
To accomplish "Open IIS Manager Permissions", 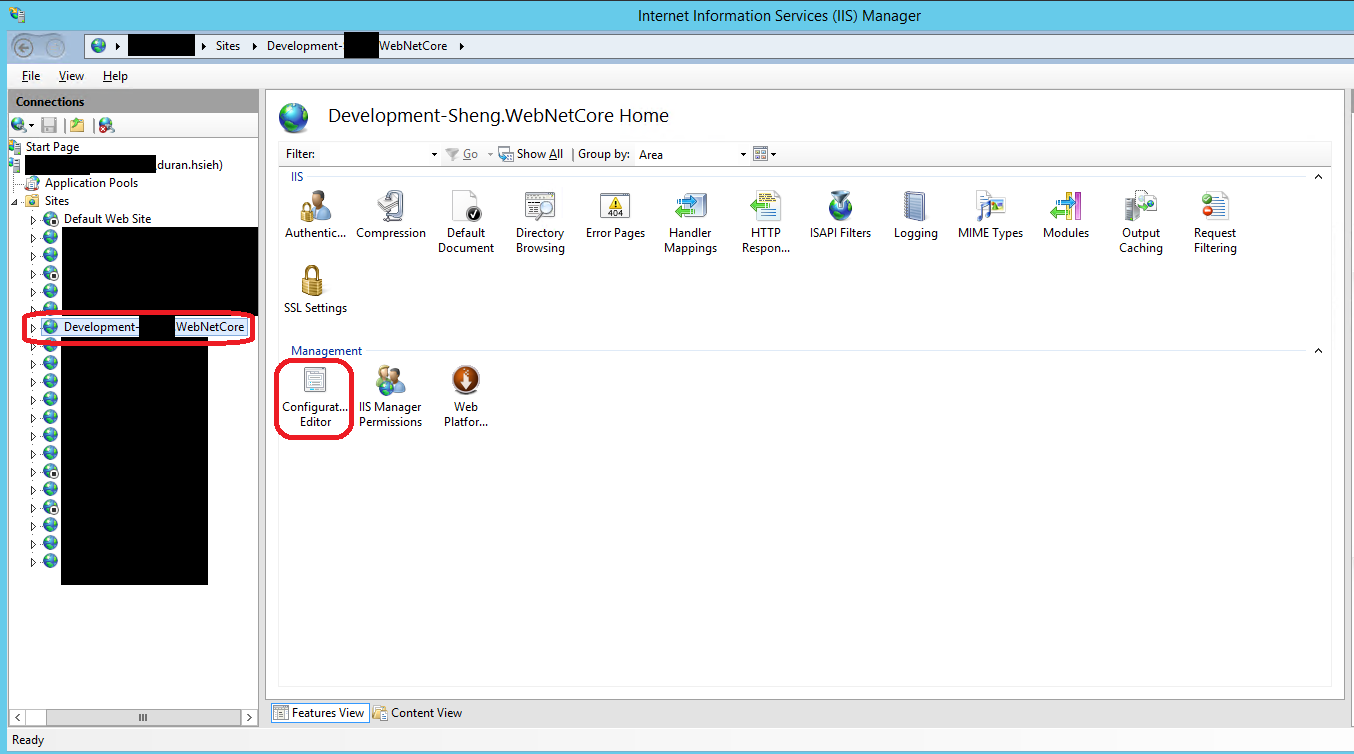I will (391, 398).
